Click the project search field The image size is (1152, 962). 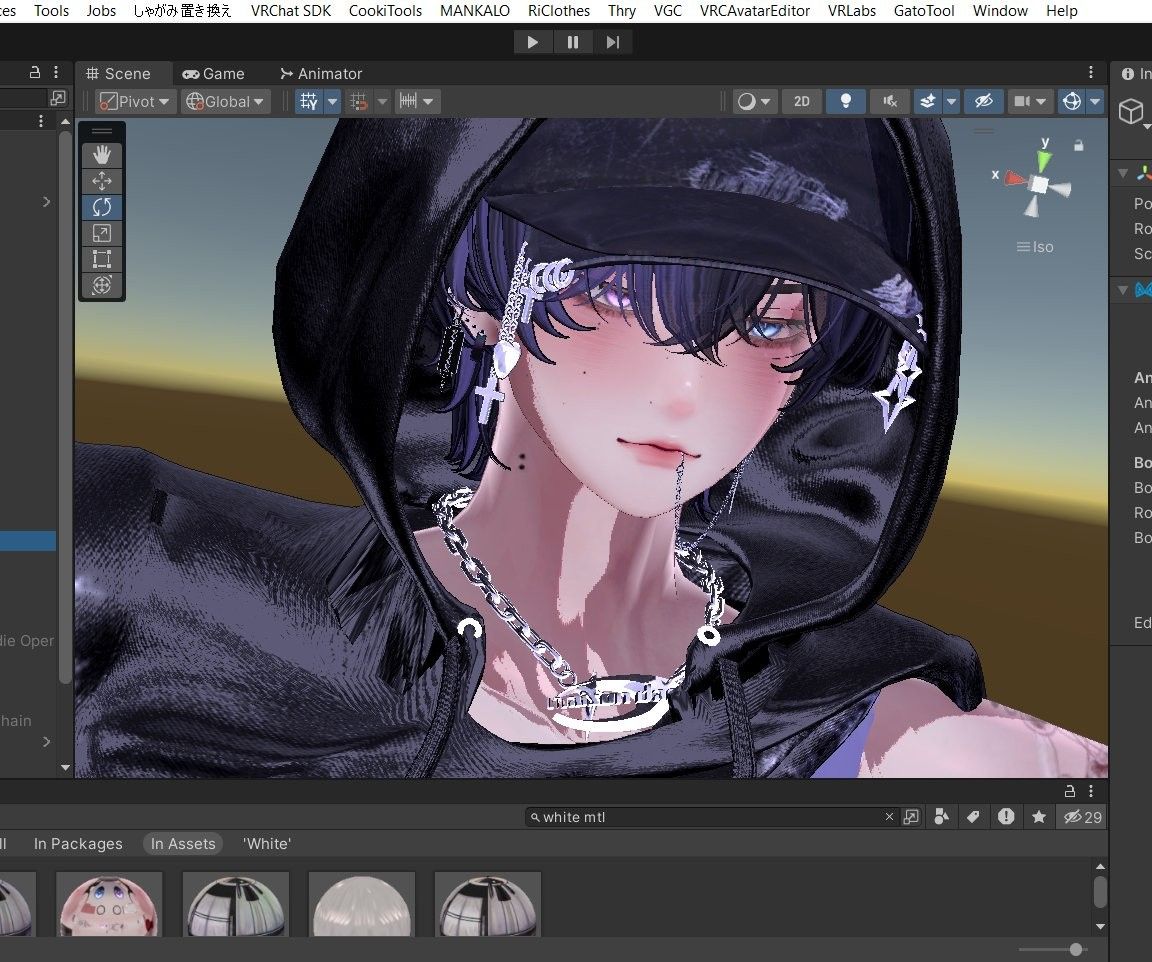[x=711, y=817]
